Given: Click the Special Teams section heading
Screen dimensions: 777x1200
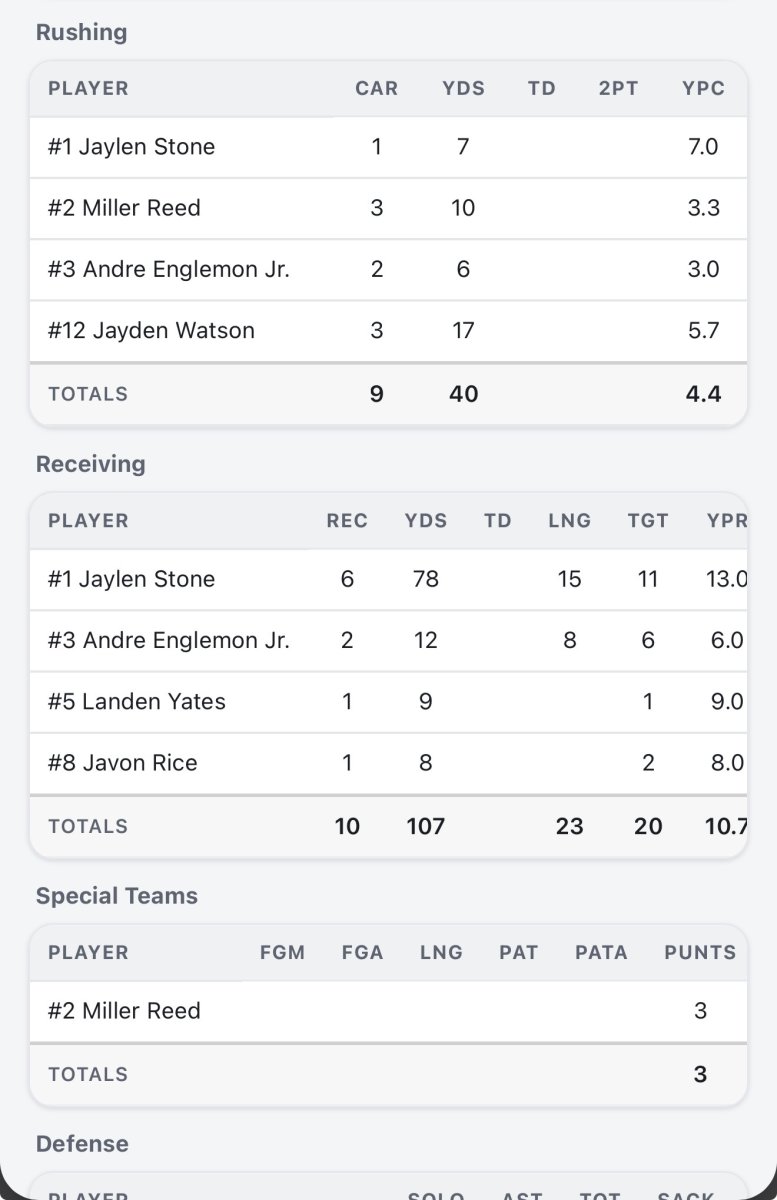Looking at the screenshot, I should point(117,896).
